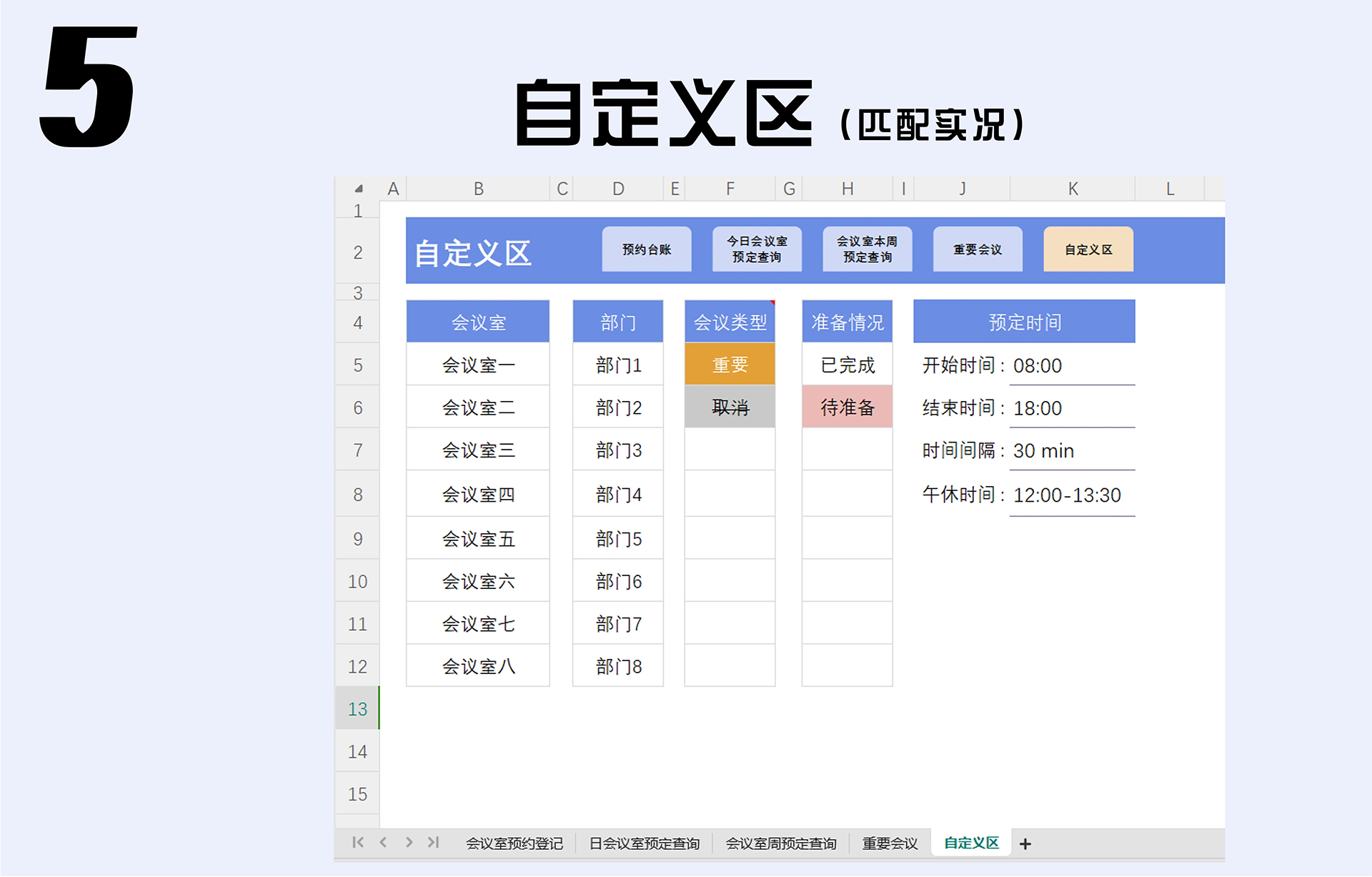Select the orange 重要 meeting type cell
This screenshot has width=1372, height=877.
(730, 365)
